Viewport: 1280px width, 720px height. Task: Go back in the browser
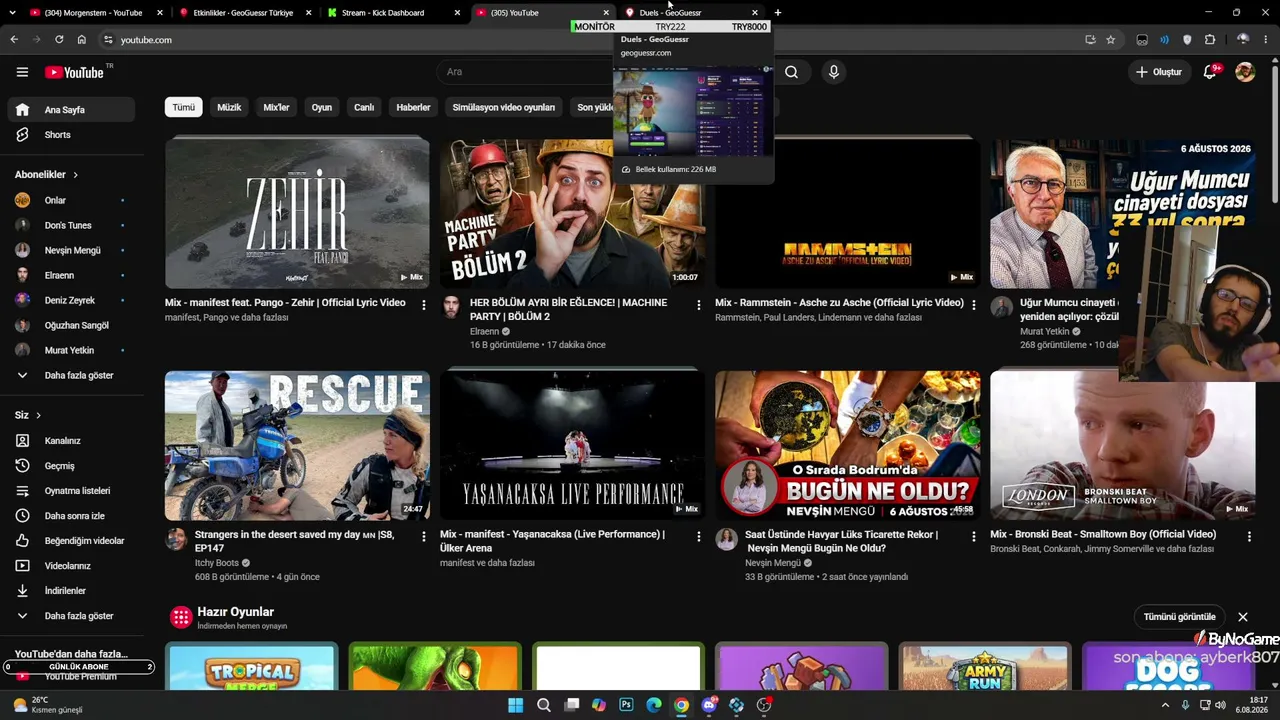(x=14, y=40)
